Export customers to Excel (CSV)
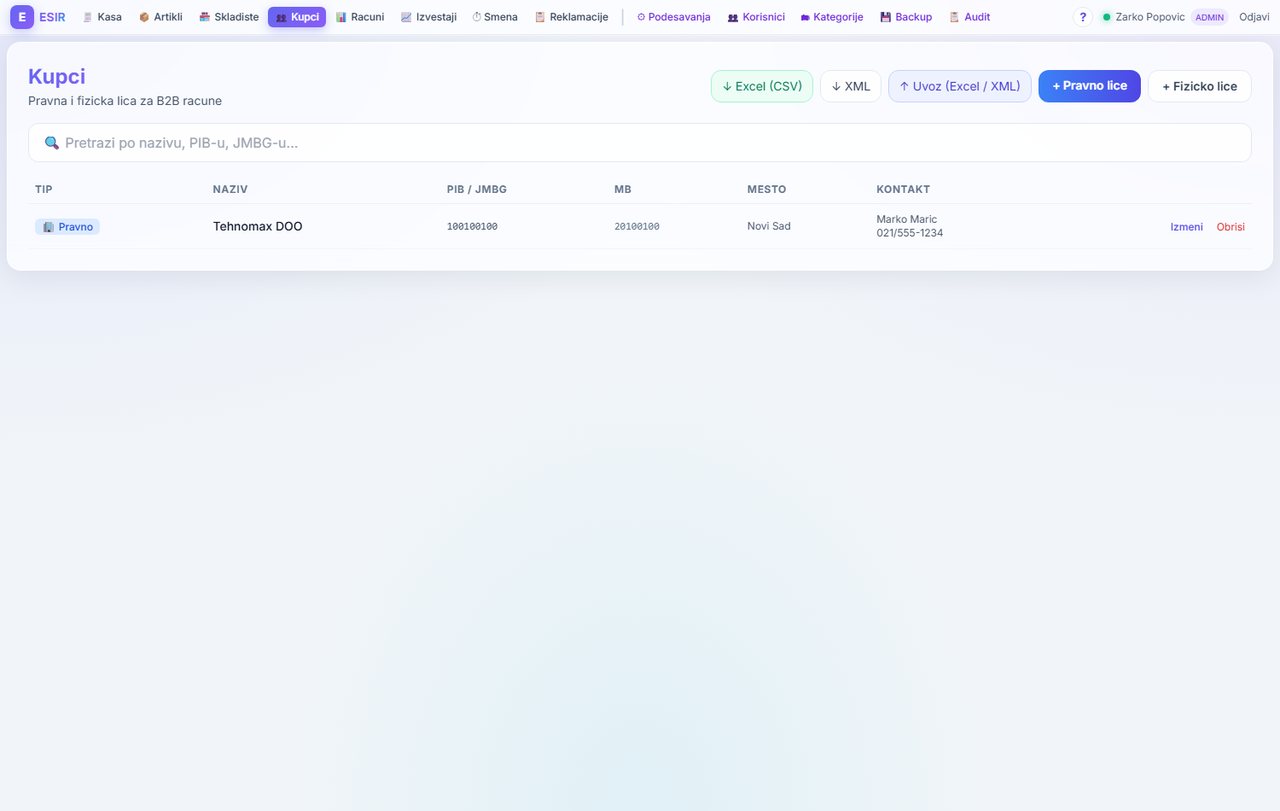The width and height of the screenshot is (1280, 811). tap(762, 86)
